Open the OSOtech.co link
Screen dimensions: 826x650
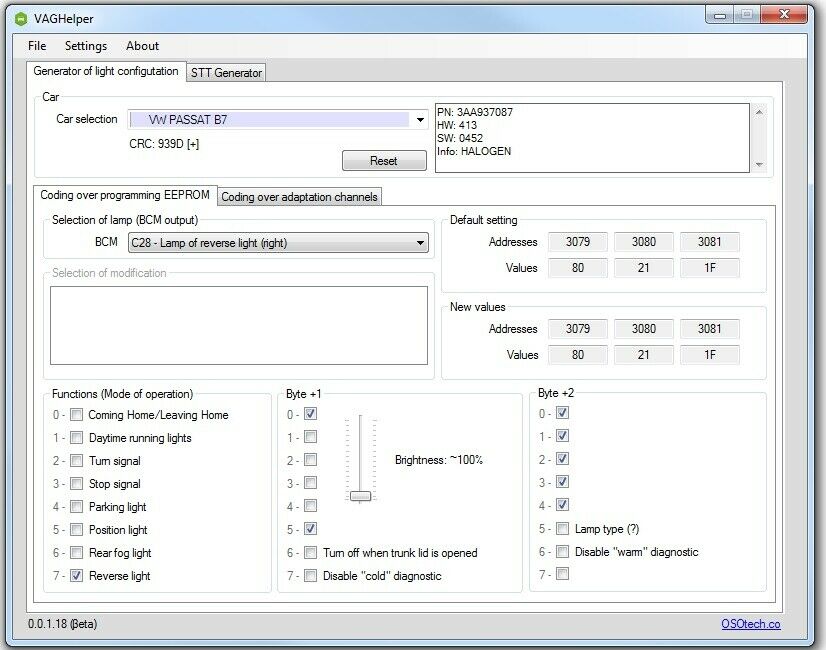pyautogui.click(x=750, y=624)
